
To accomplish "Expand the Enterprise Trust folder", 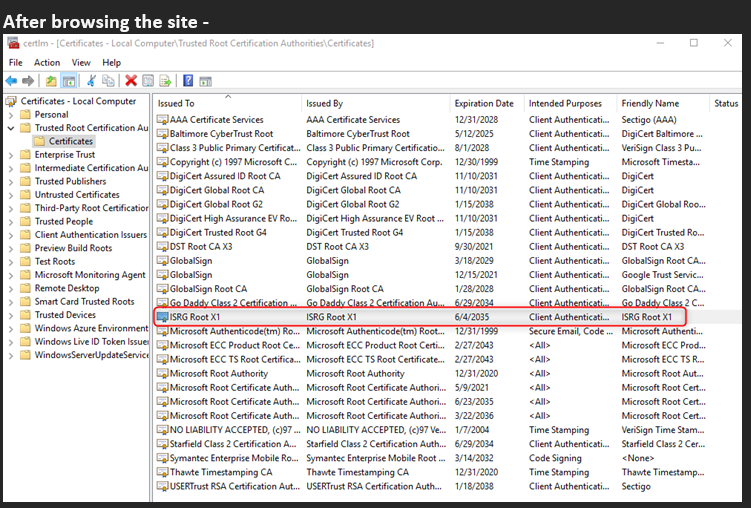I will (11, 155).
